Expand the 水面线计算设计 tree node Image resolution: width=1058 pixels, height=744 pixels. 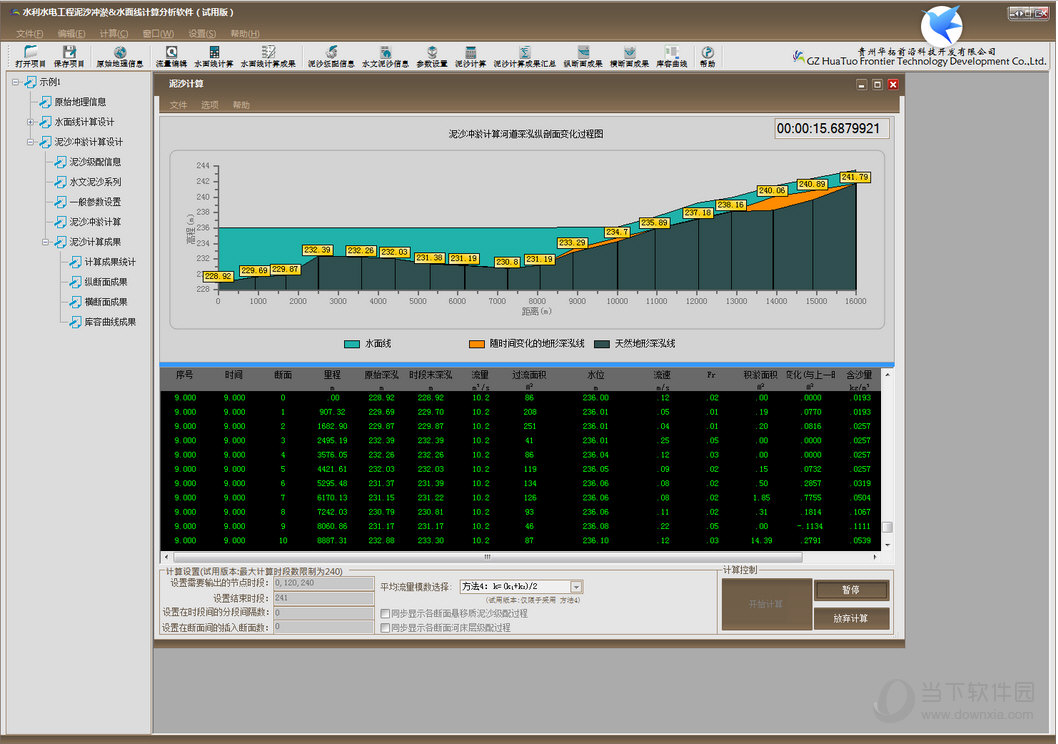click(x=30, y=122)
